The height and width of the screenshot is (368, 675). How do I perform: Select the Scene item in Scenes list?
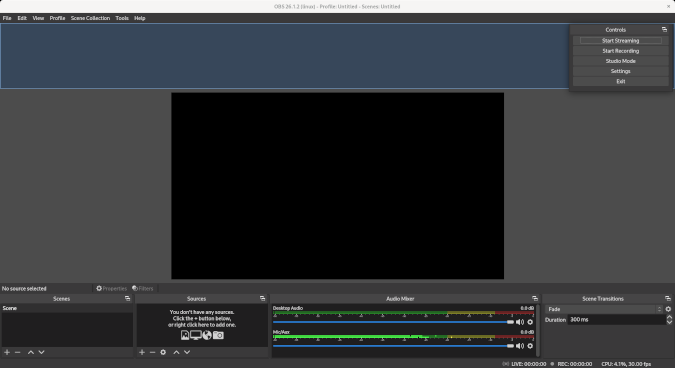[x=67, y=308]
